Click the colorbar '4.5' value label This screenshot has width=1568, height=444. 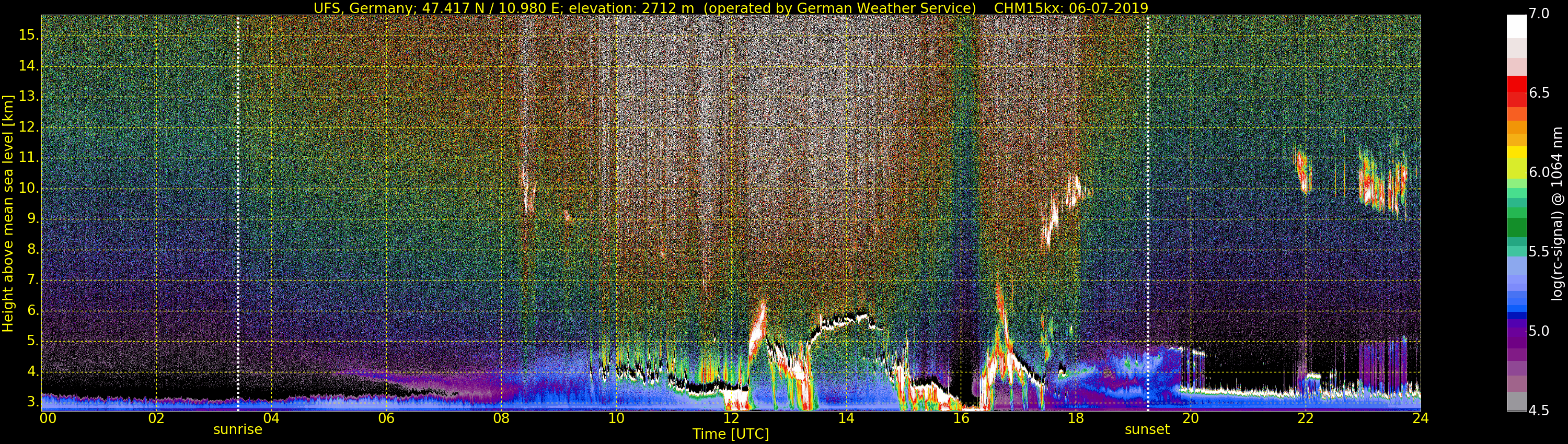[1539, 411]
